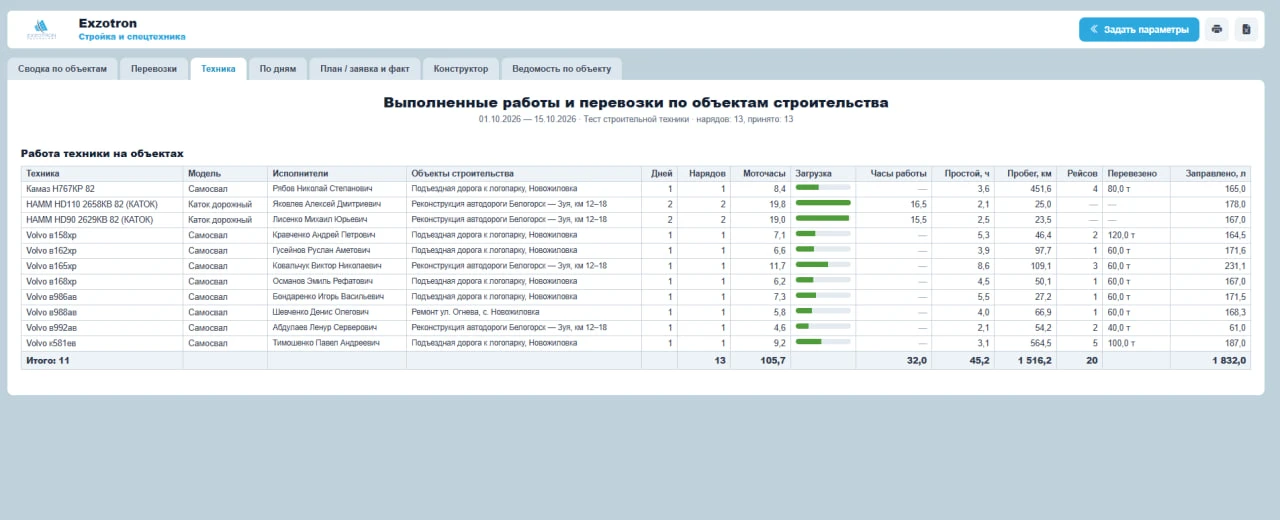Click the Работа техники на объектах heading
The width and height of the screenshot is (1280, 520).
(x=102, y=154)
